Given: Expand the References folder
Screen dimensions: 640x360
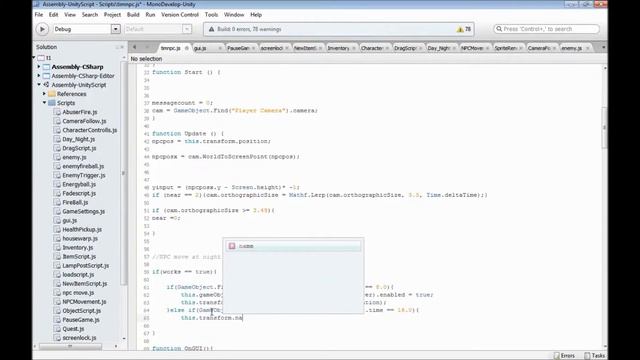Looking at the screenshot, I should pyautogui.click(x=44, y=93).
